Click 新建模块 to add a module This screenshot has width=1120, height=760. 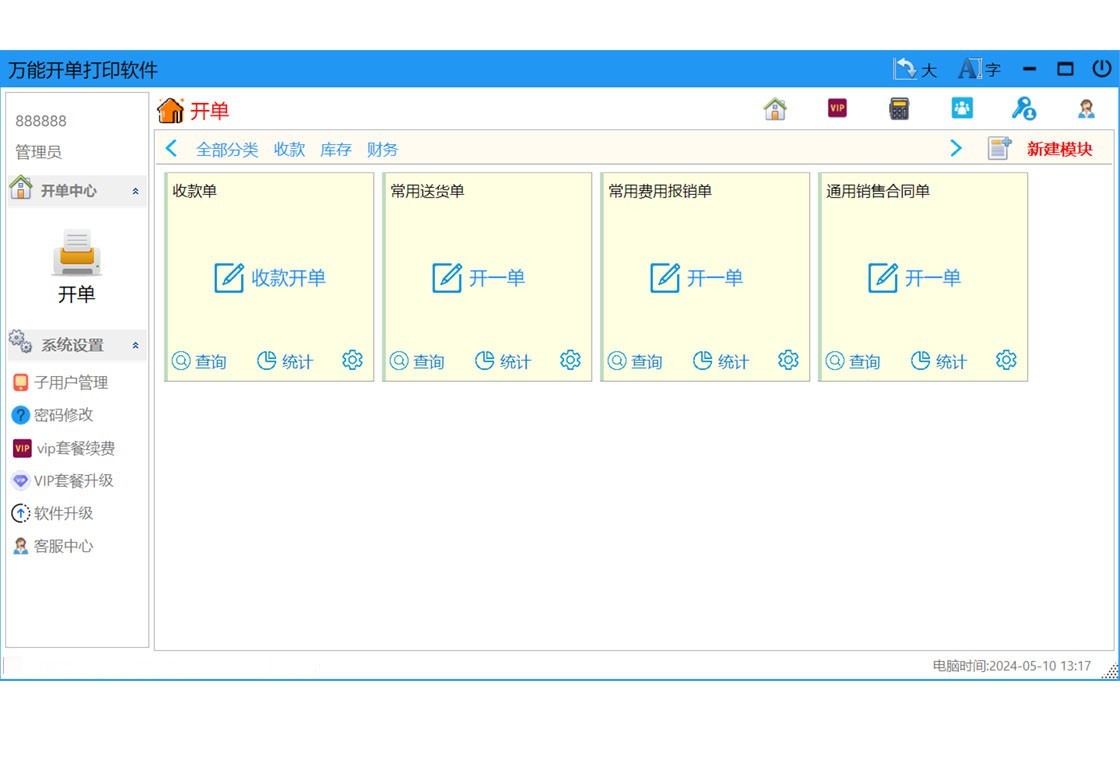(x=1060, y=150)
